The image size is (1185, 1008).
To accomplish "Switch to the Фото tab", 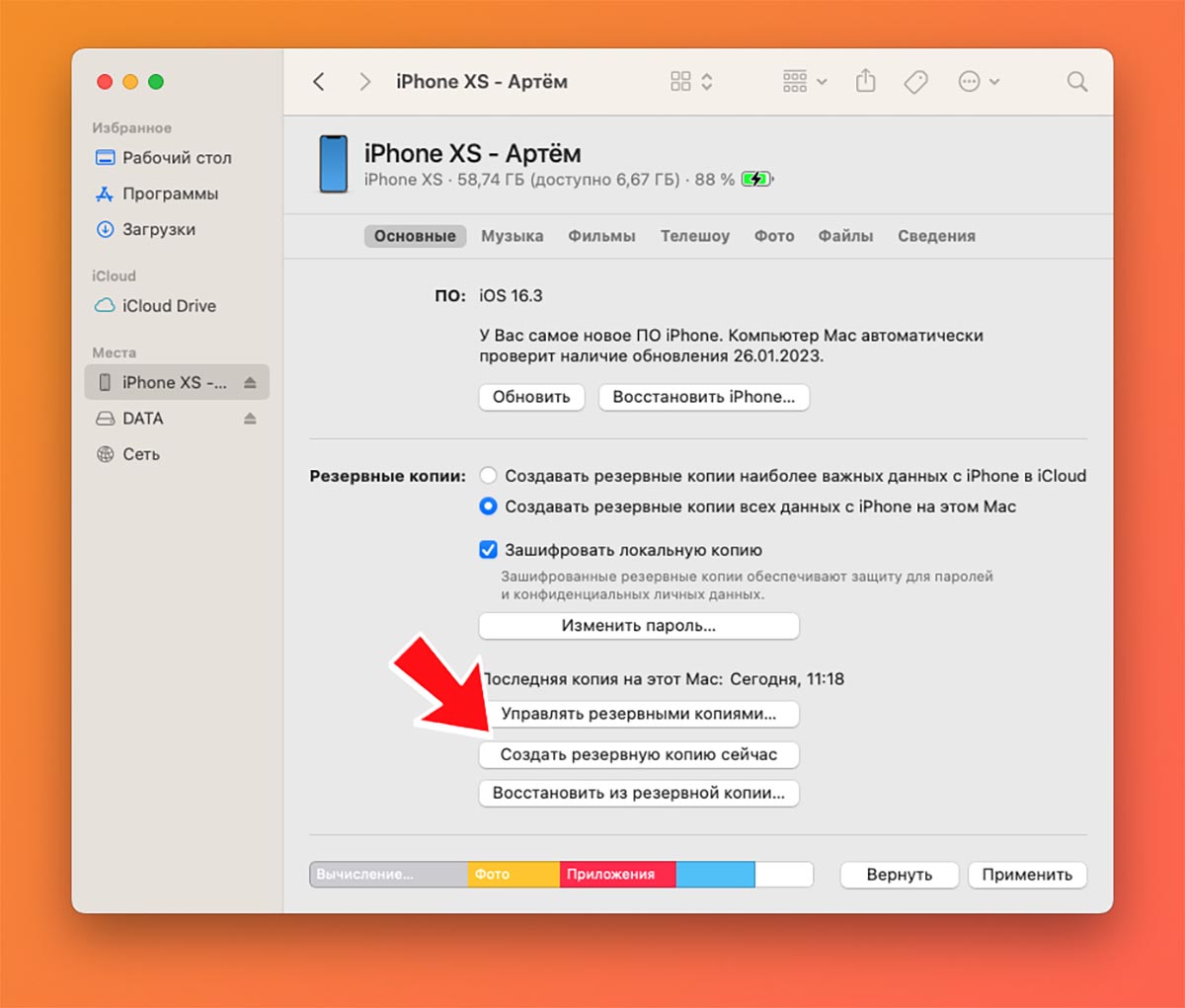I will [x=774, y=236].
